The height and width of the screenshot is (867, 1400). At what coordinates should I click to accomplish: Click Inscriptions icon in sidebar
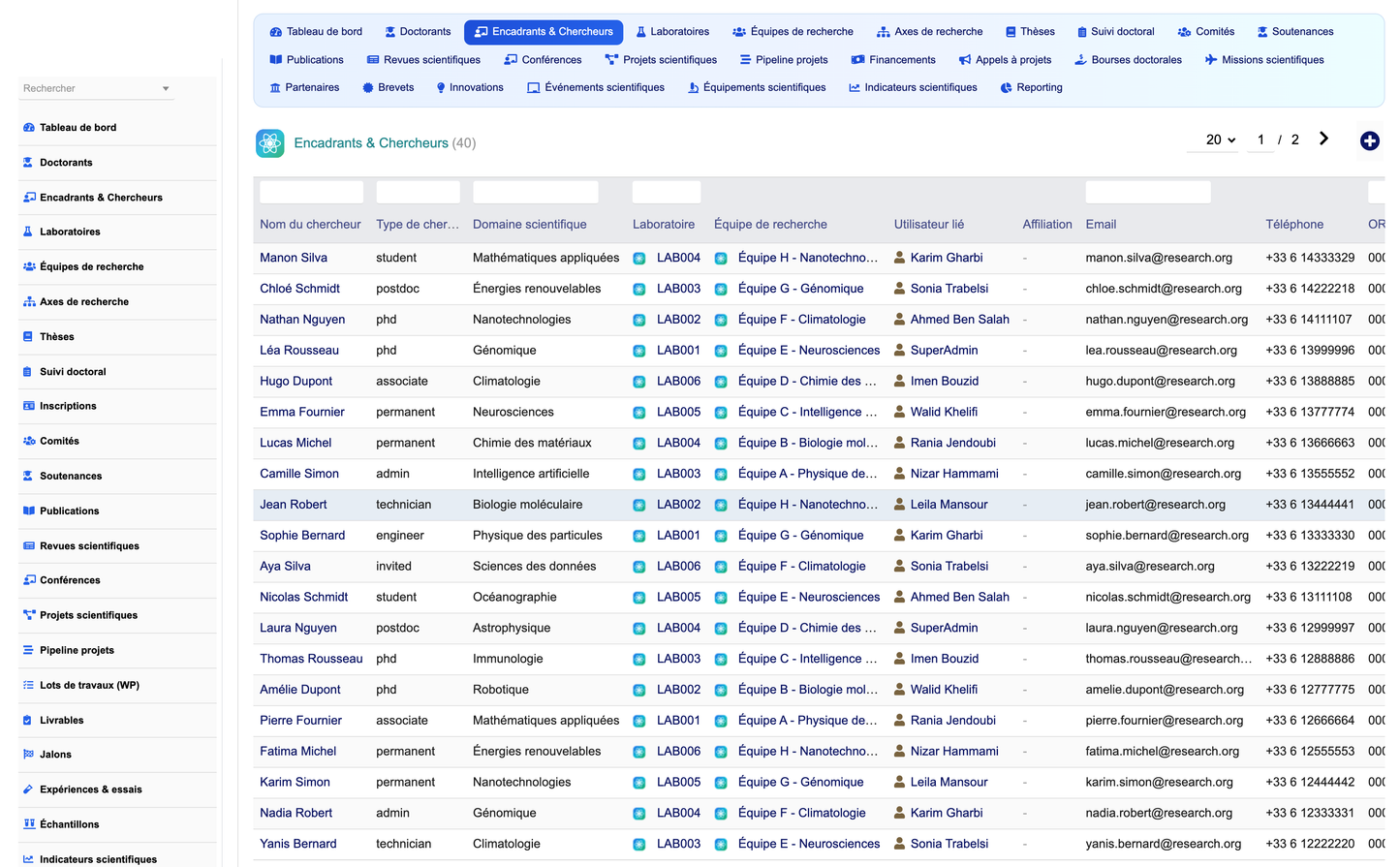(x=29, y=407)
